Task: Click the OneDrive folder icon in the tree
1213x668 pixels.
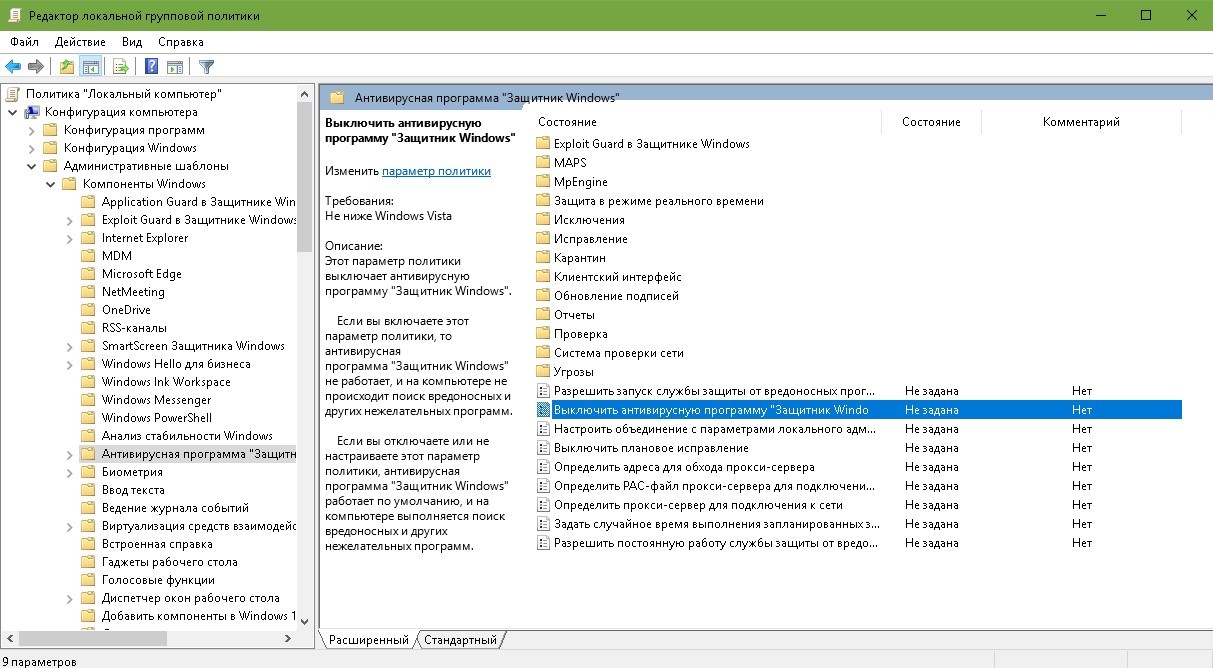Action: click(90, 309)
